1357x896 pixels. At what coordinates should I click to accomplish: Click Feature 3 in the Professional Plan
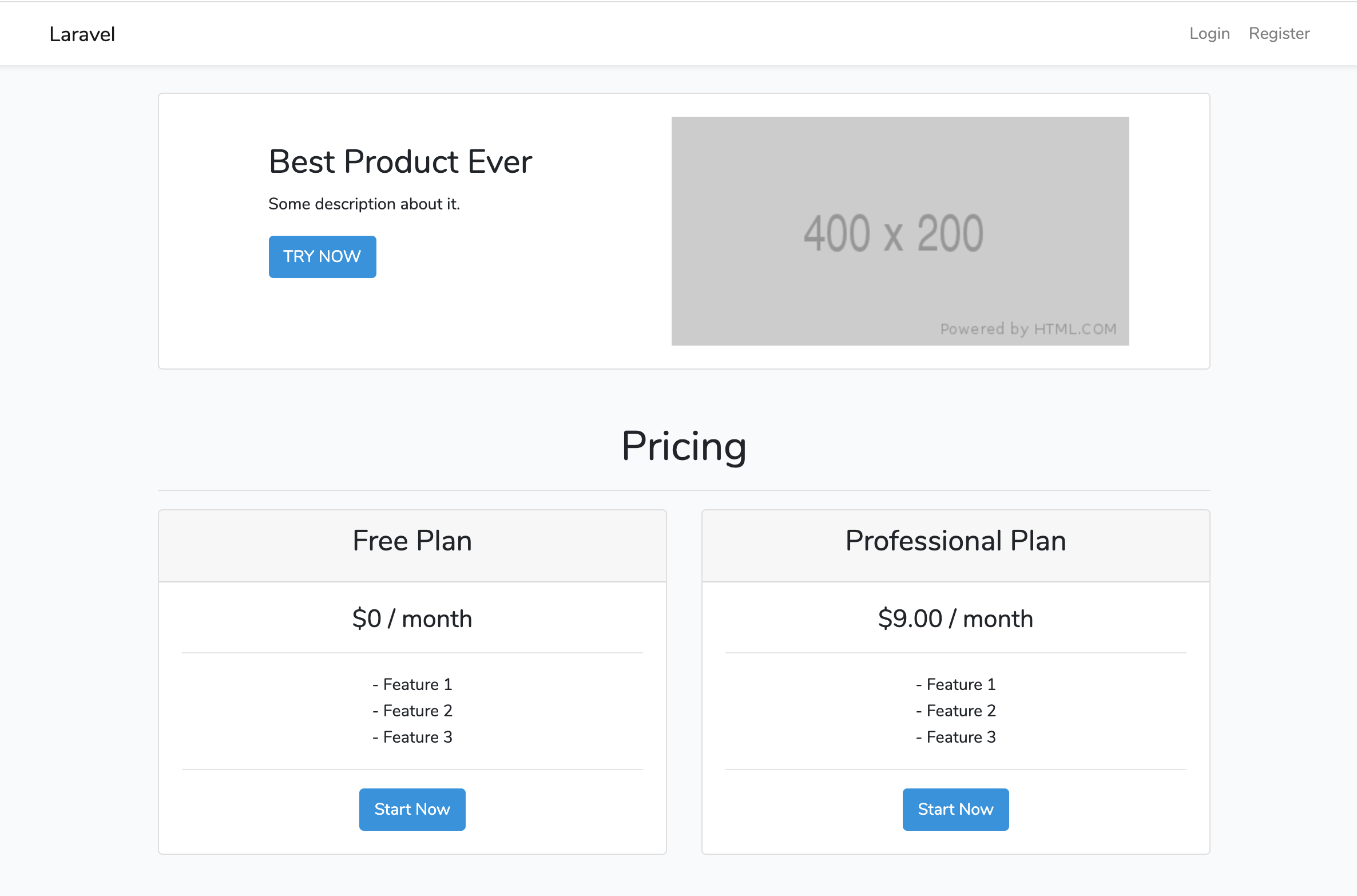point(956,737)
